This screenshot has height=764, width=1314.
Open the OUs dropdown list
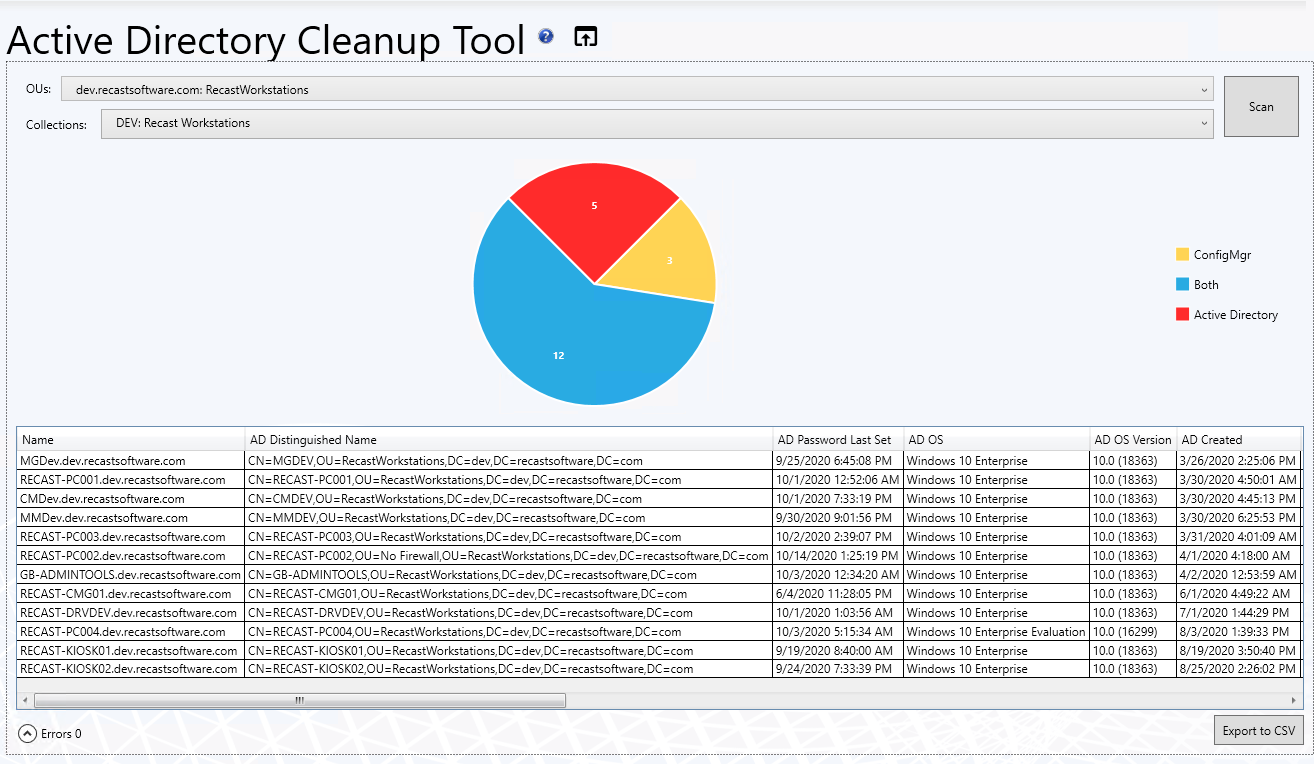point(637,90)
